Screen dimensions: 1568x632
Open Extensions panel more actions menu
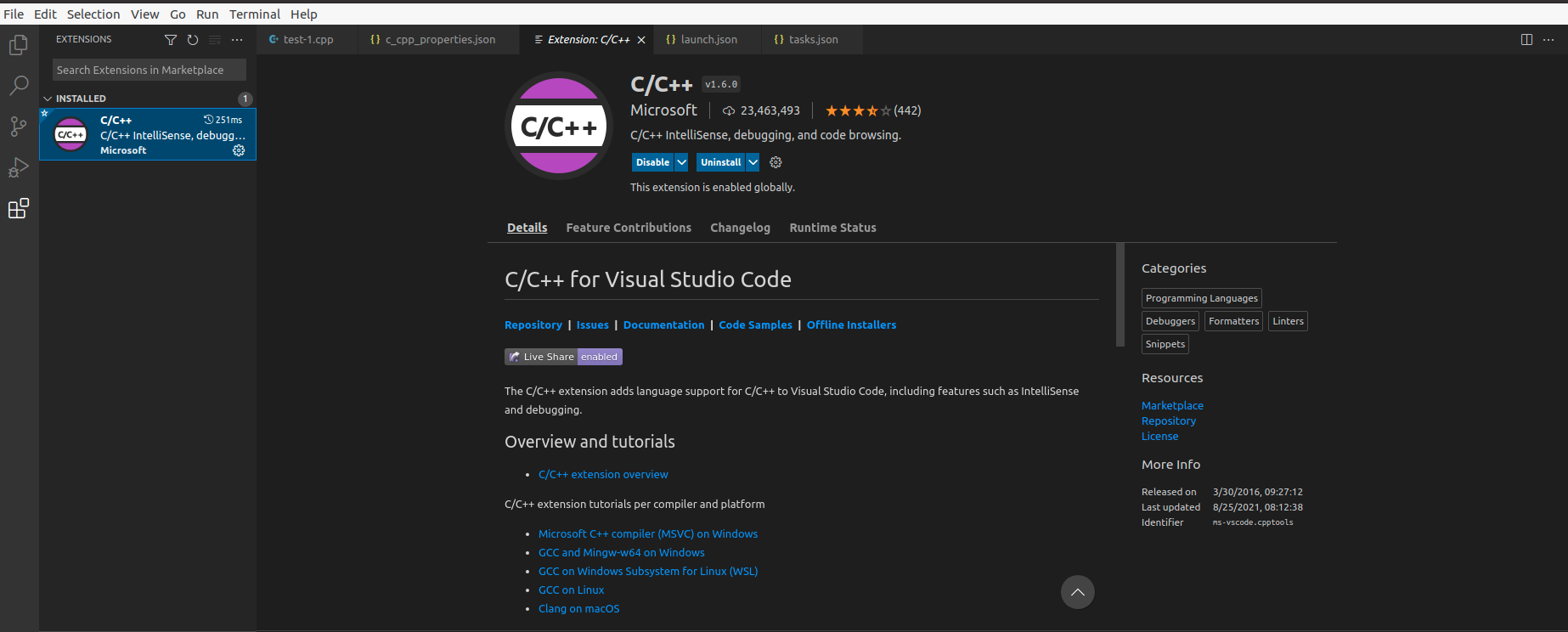237,40
